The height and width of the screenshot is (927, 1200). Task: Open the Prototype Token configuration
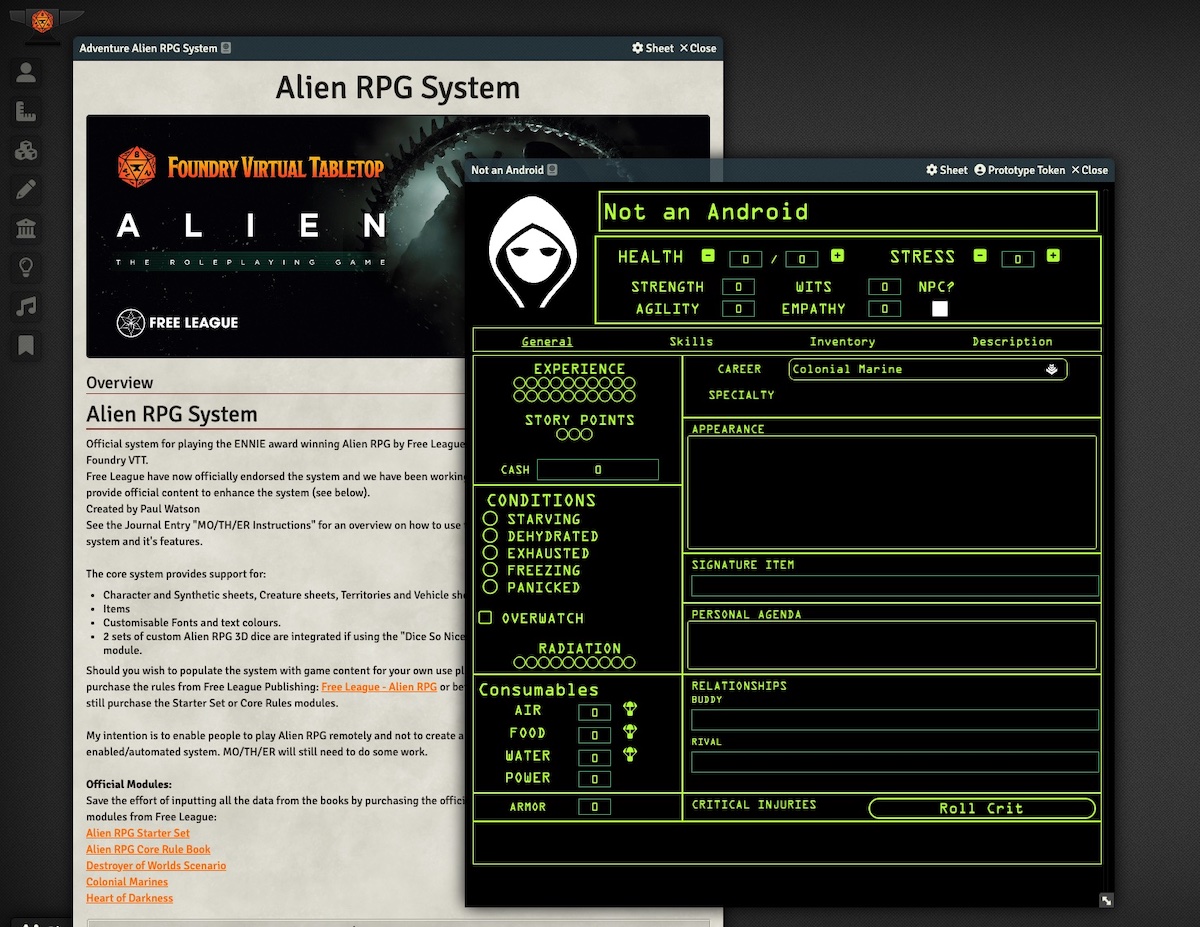(1019, 170)
